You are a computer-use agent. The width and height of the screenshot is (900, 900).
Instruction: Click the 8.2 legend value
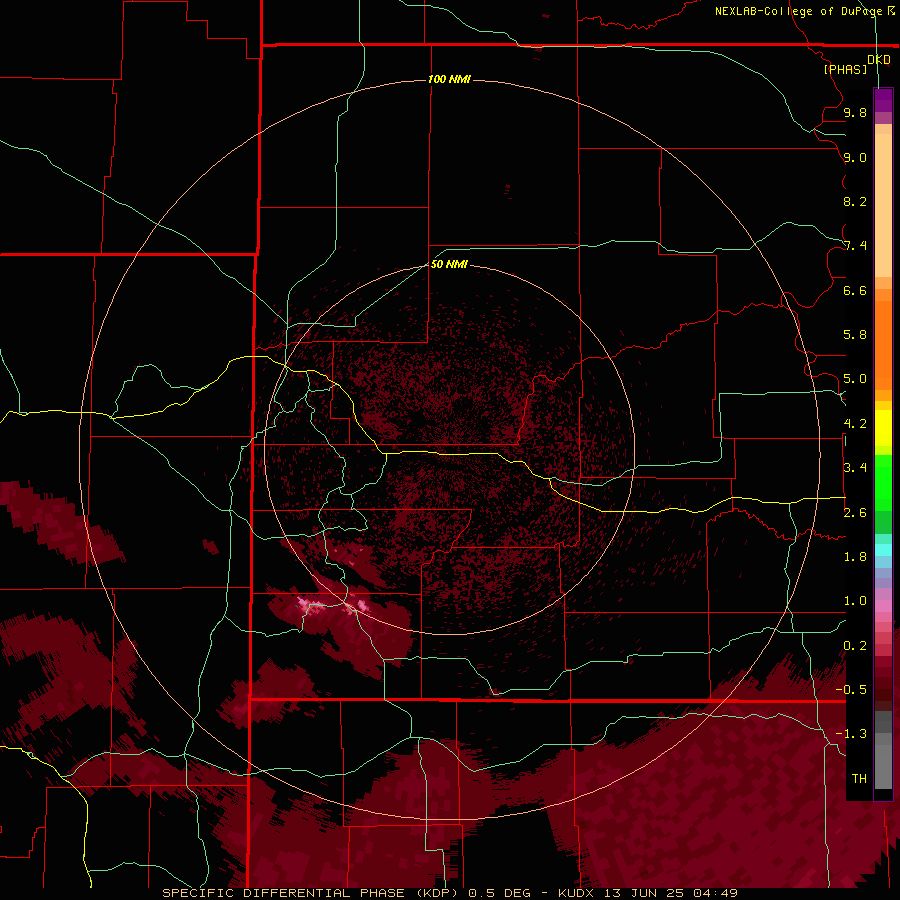(855, 201)
